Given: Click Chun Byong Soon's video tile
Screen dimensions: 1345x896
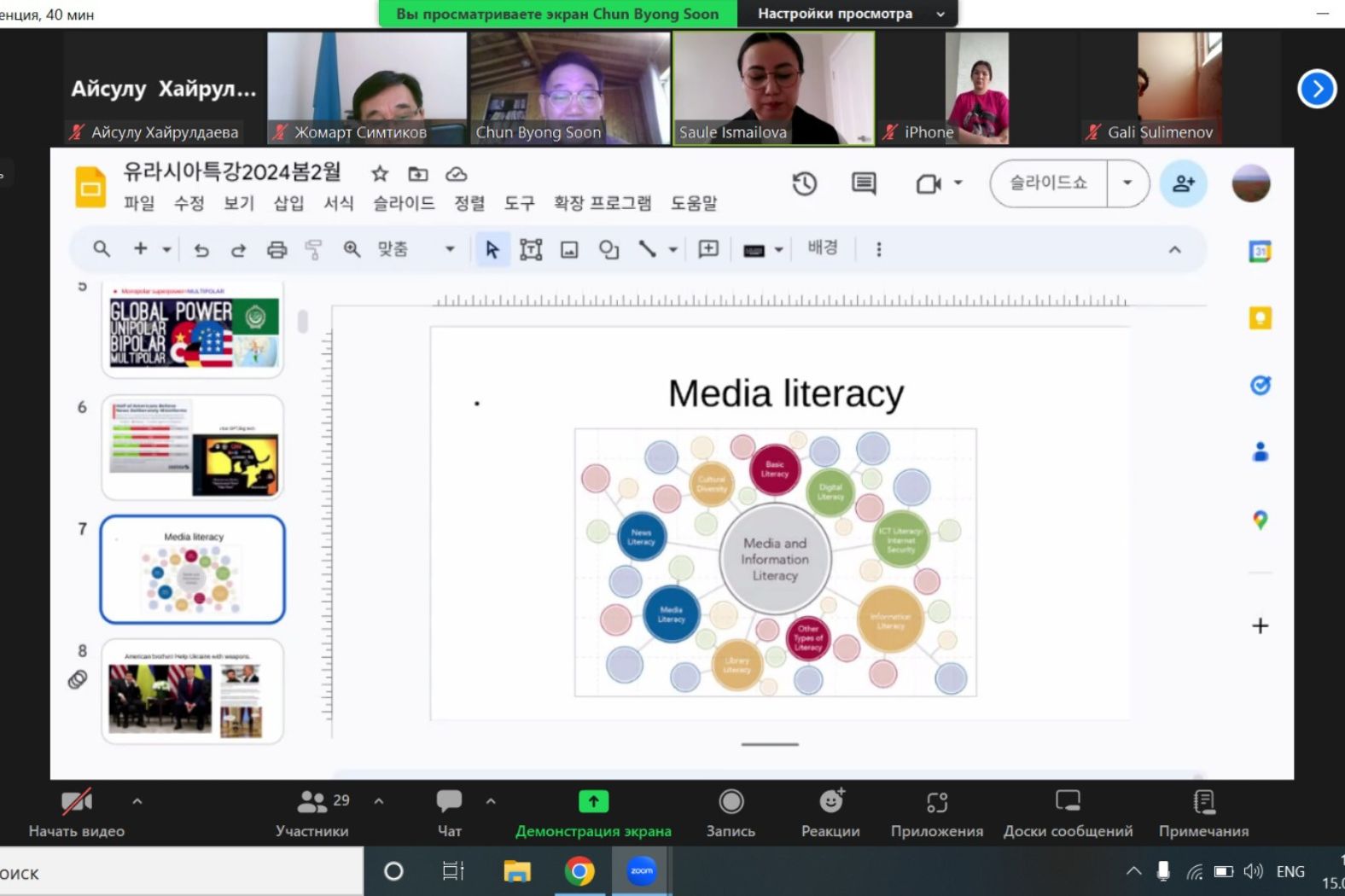Looking at the screenshot, I should [x=569, y=88].
